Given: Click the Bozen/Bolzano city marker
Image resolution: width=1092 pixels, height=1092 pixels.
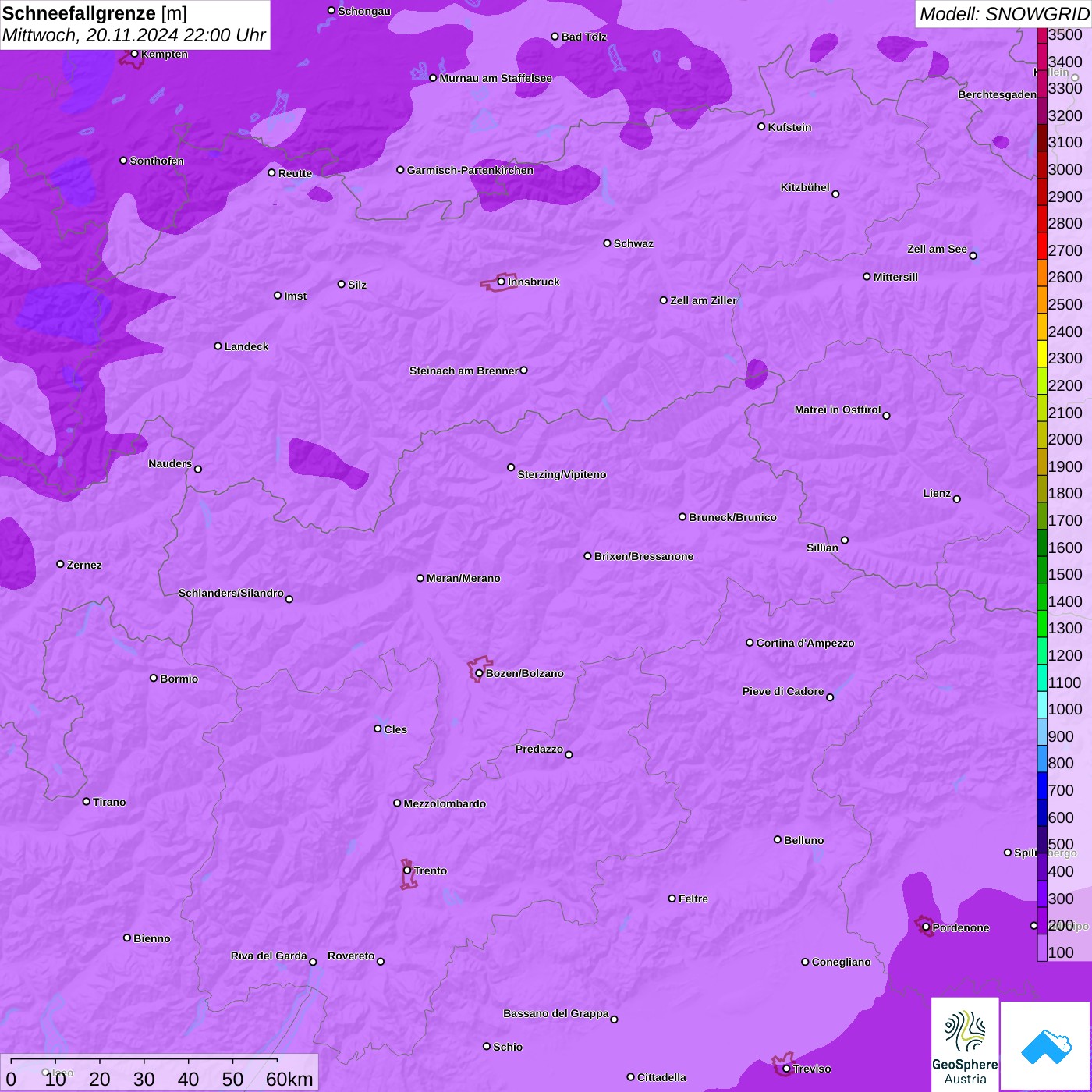Looking at the screenshot, I should tap(480, 673).
